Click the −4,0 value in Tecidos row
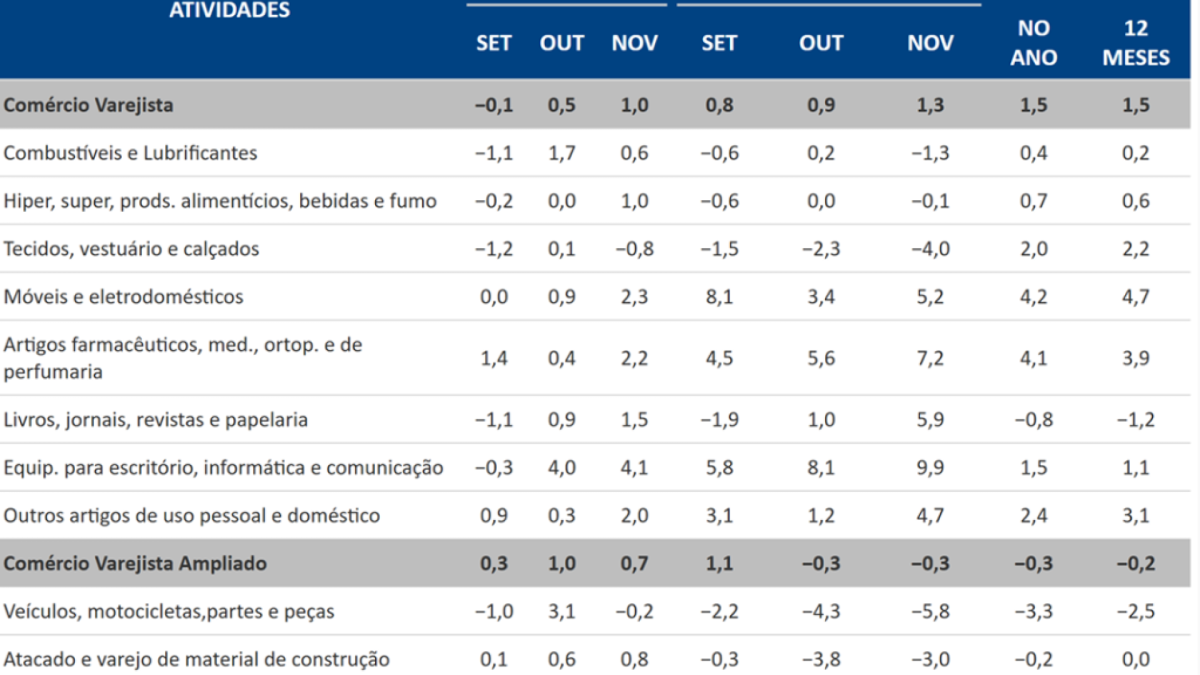 [930, 249]
